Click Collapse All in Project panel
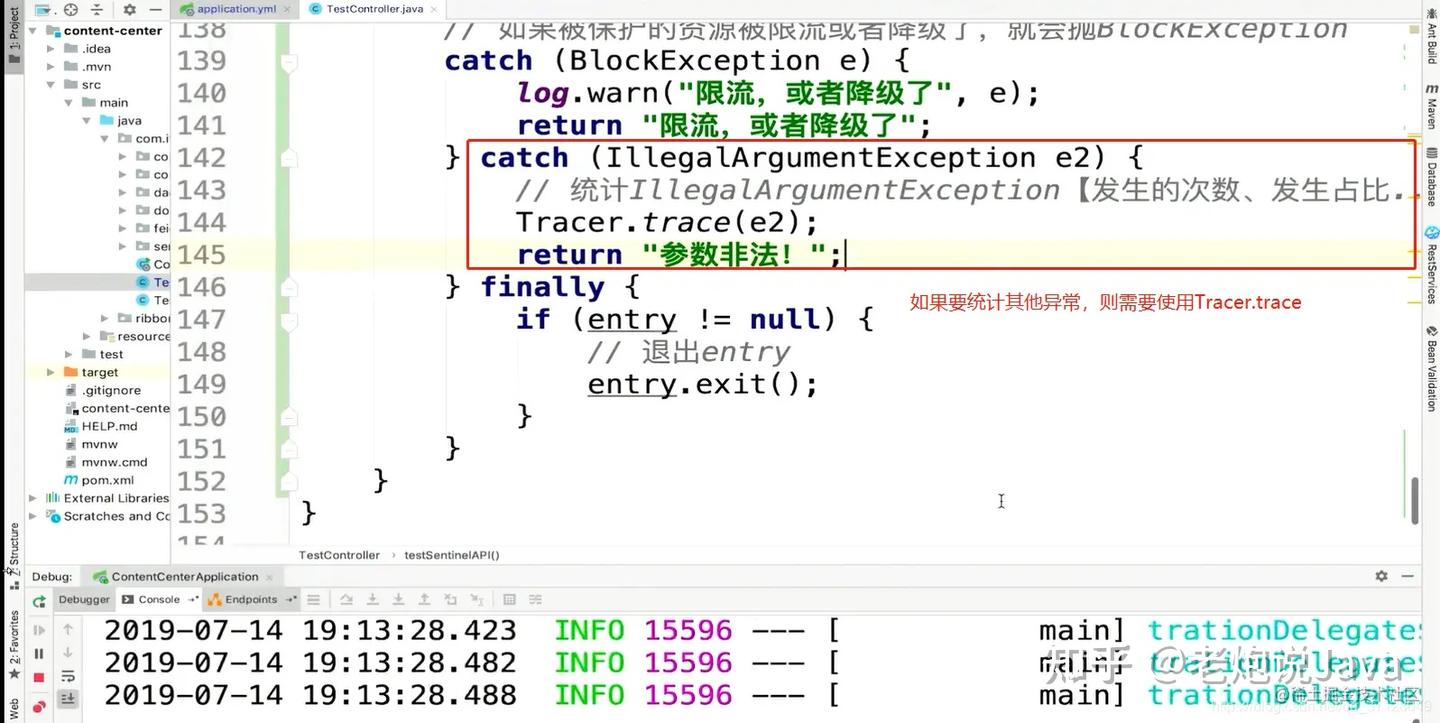 pyautogui.click(x=98, y=10)
